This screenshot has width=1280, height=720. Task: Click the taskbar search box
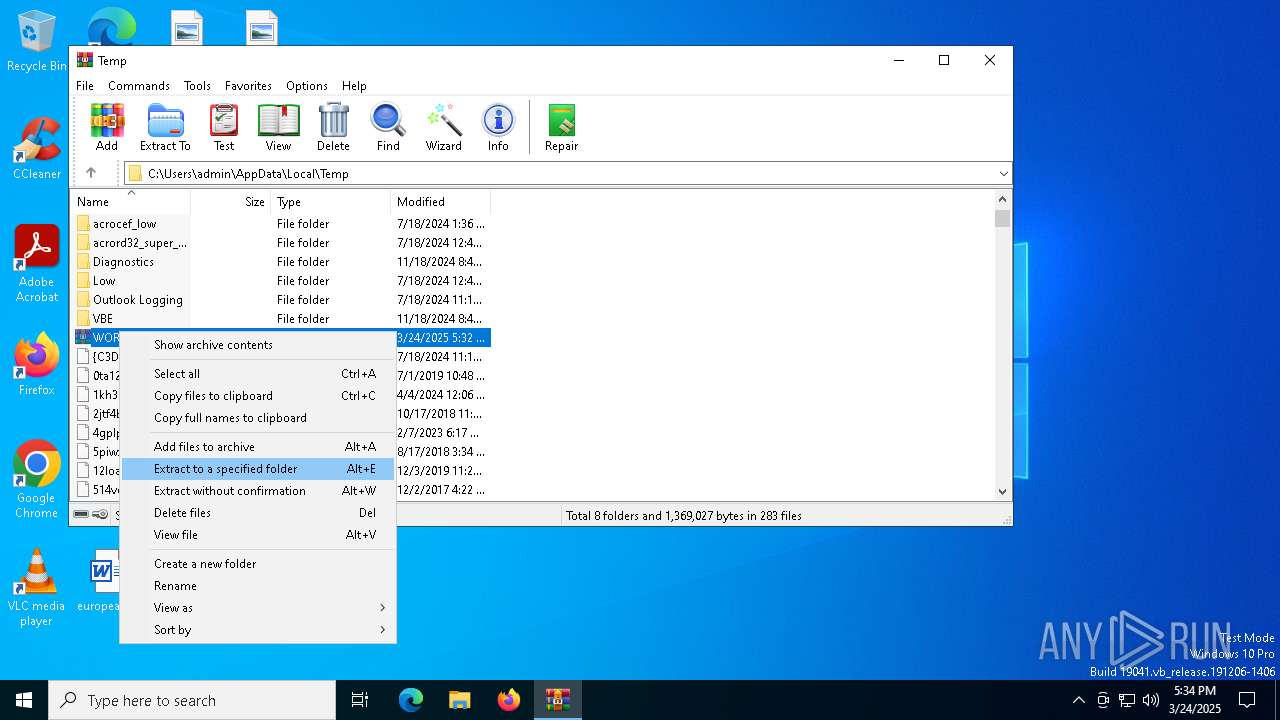pyautogui.click(x=192, y=700)
